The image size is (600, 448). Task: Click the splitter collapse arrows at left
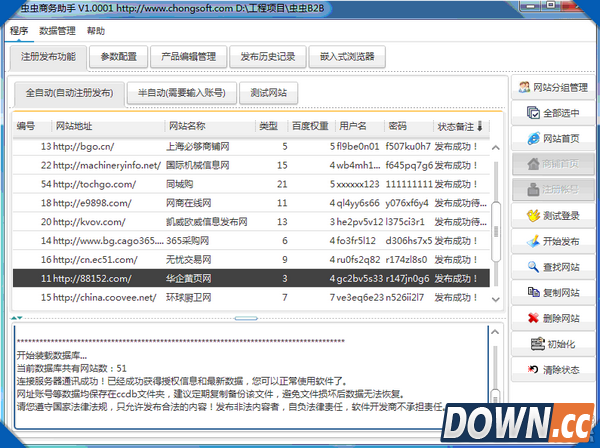point(16,318)
